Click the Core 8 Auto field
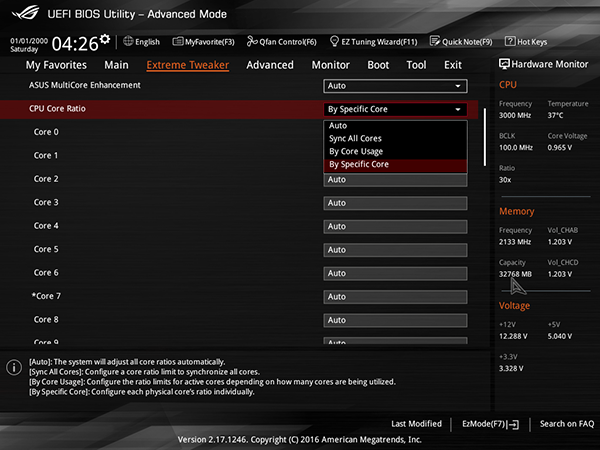Image resolution: width=600 pixels, height=450 pixels. pyautogui.click(x=395, y=320)
